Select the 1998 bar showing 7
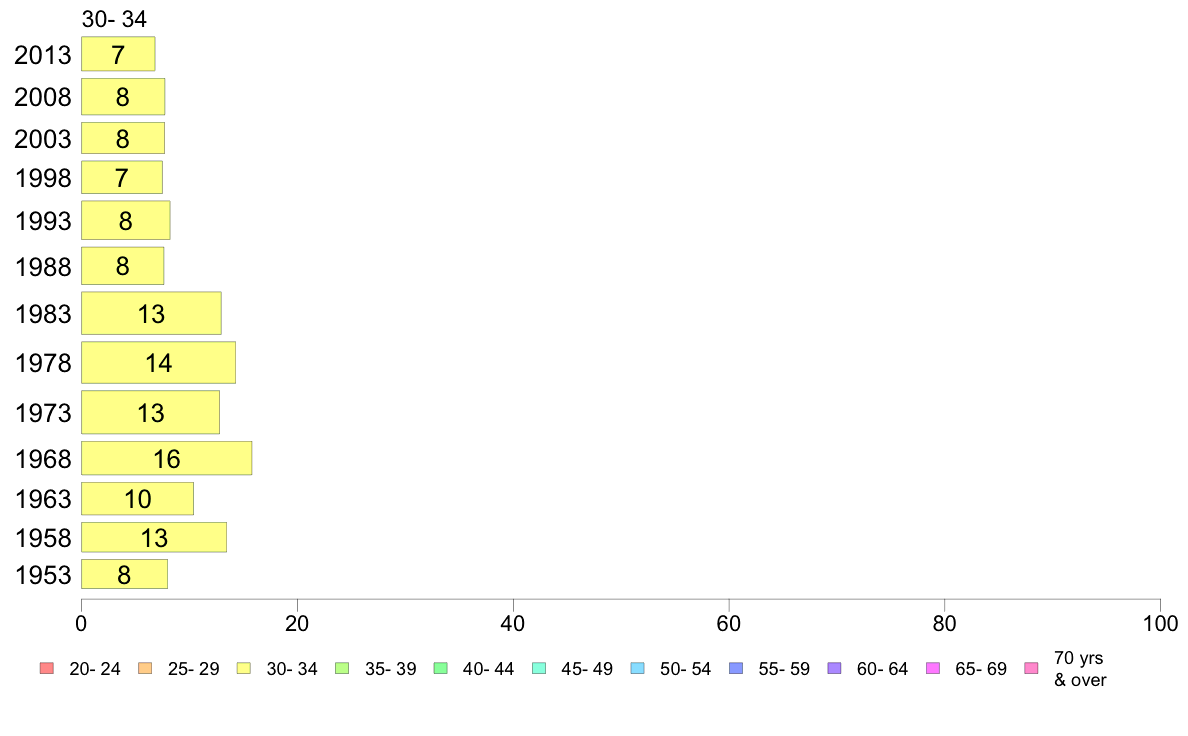Screen dimensions: 1188x736 (122, 177)
